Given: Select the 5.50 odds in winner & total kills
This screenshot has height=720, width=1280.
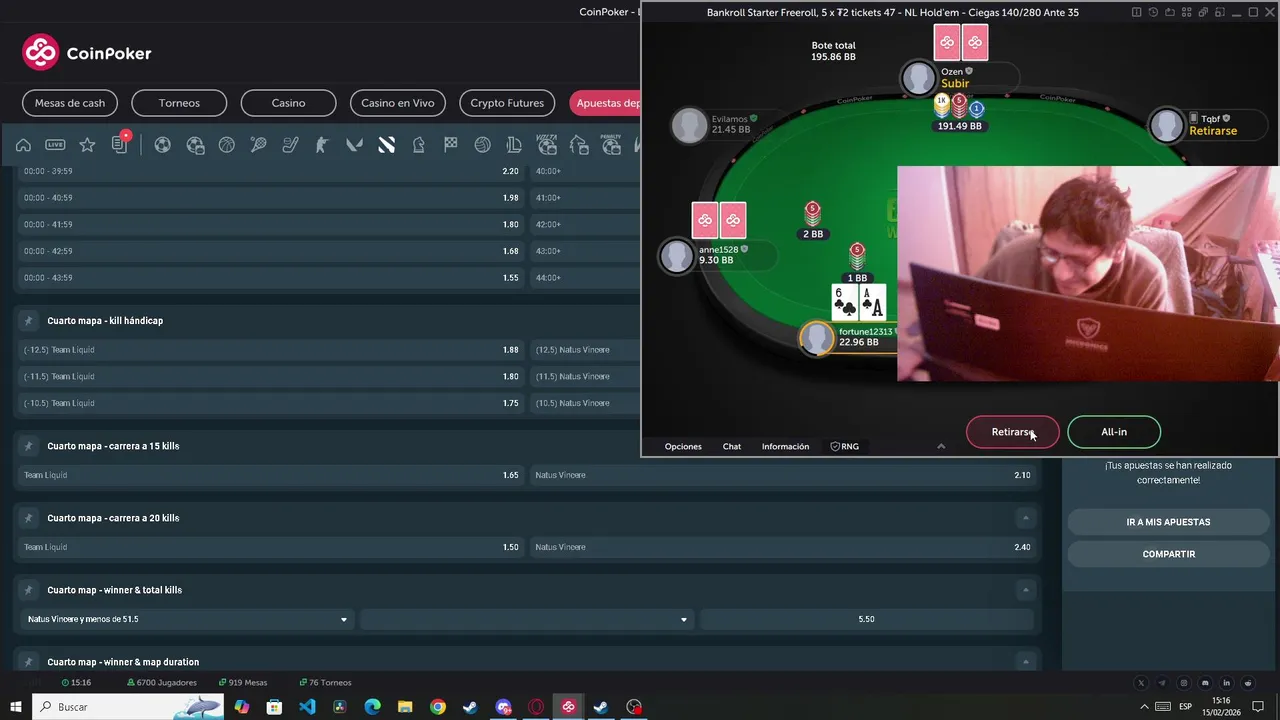Looking at the screenshot, I should pos(866,619).
